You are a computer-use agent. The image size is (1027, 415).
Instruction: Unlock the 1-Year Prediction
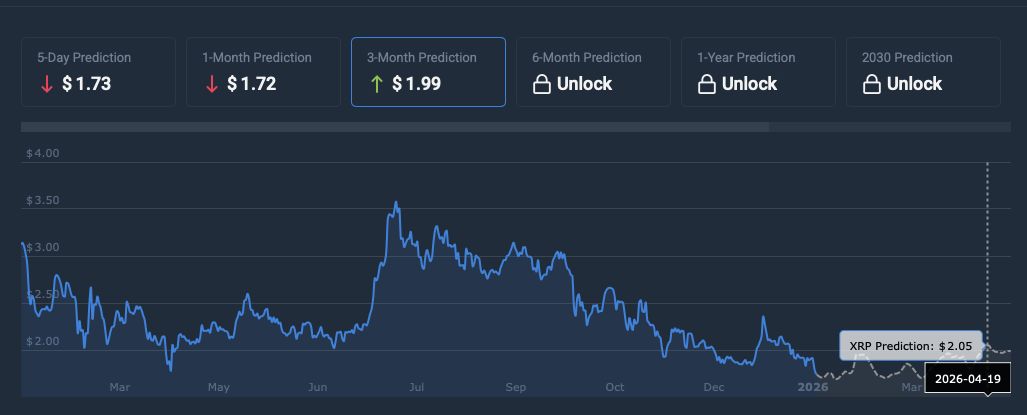pyautogui.click(x=749, y=84)
